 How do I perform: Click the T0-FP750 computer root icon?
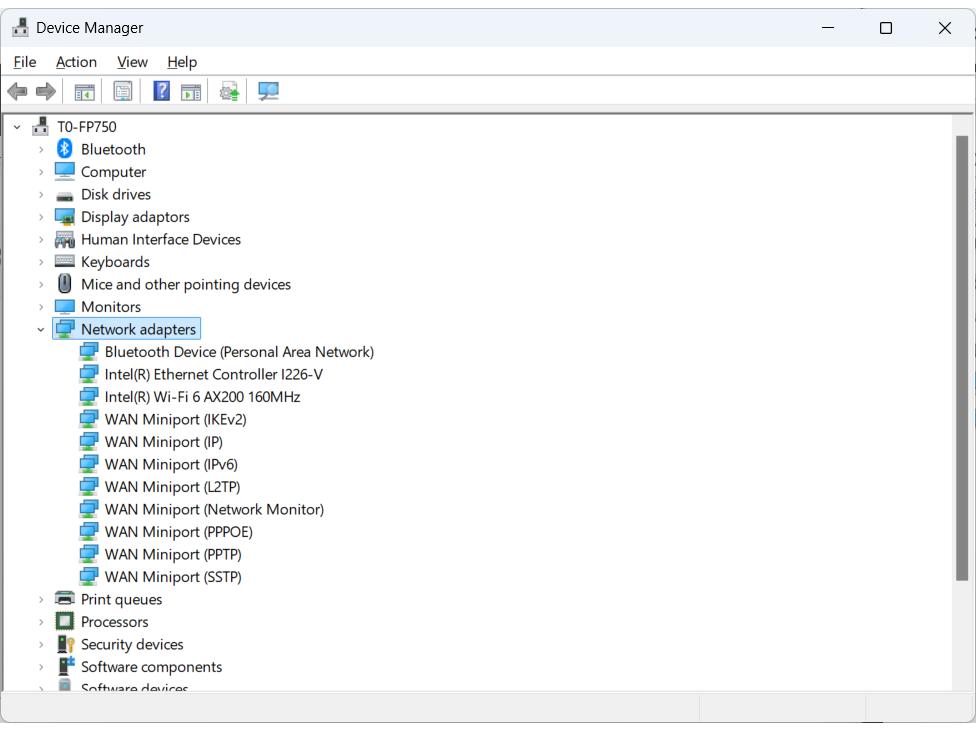[x=40, y=126]
